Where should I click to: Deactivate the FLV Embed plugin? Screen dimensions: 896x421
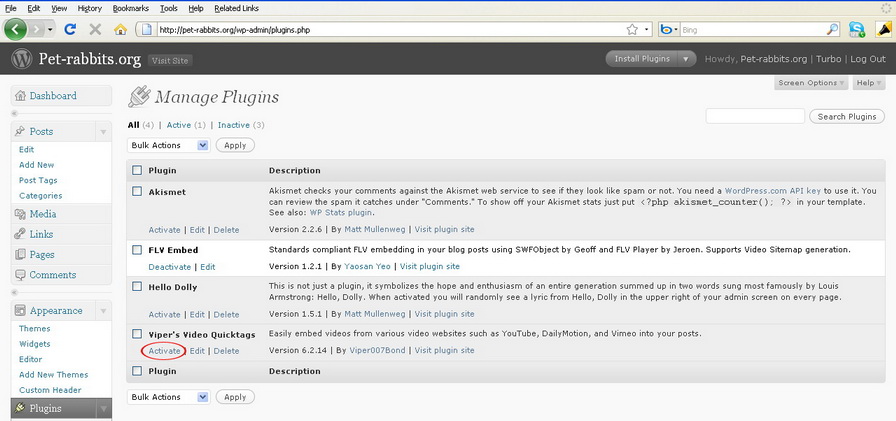coord(170,267)
